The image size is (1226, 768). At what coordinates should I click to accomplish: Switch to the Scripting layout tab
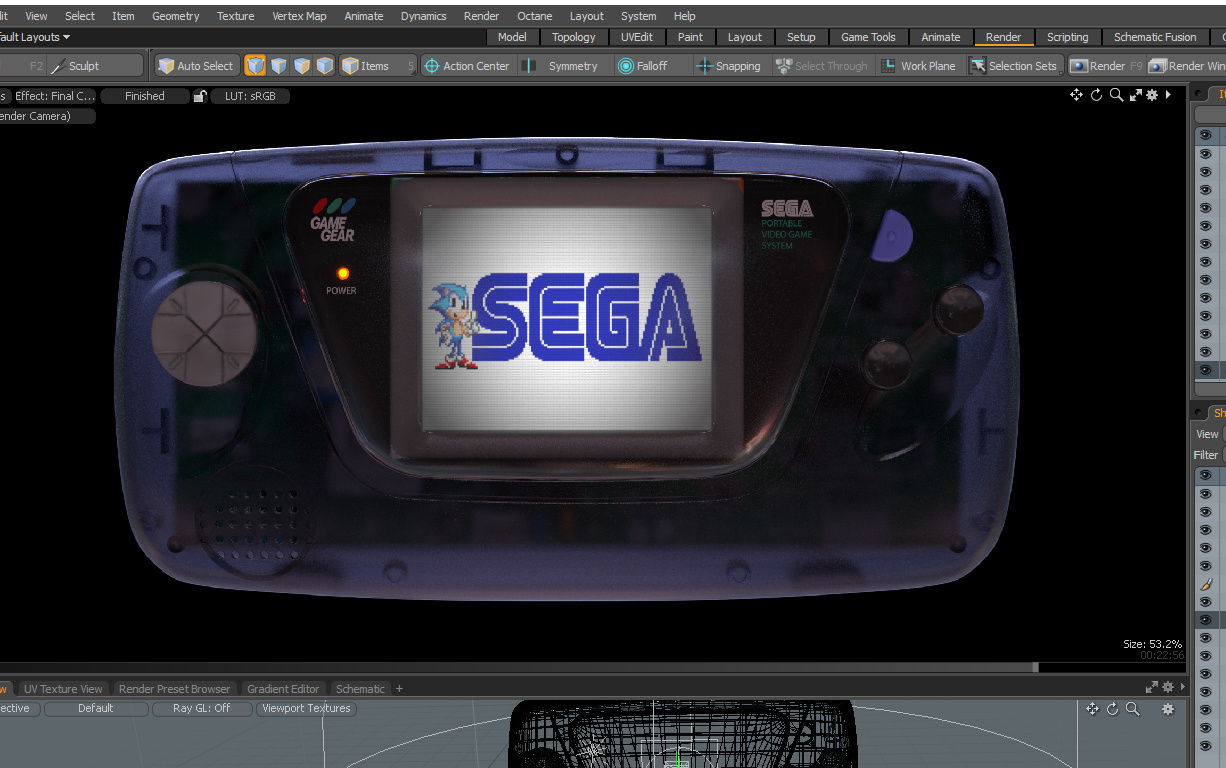(1067, 37)
